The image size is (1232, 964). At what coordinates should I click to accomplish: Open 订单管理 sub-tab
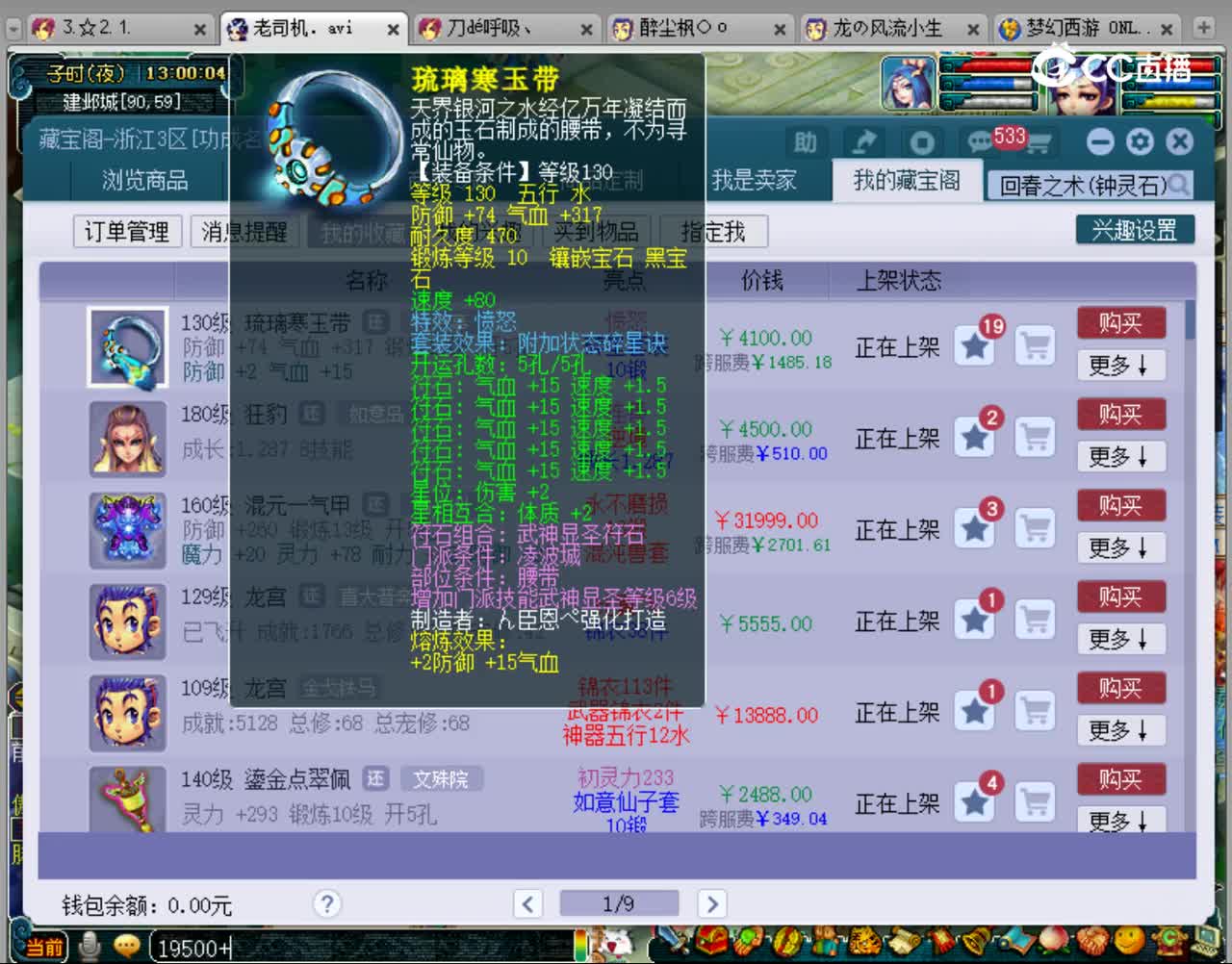tap(127, 231)
